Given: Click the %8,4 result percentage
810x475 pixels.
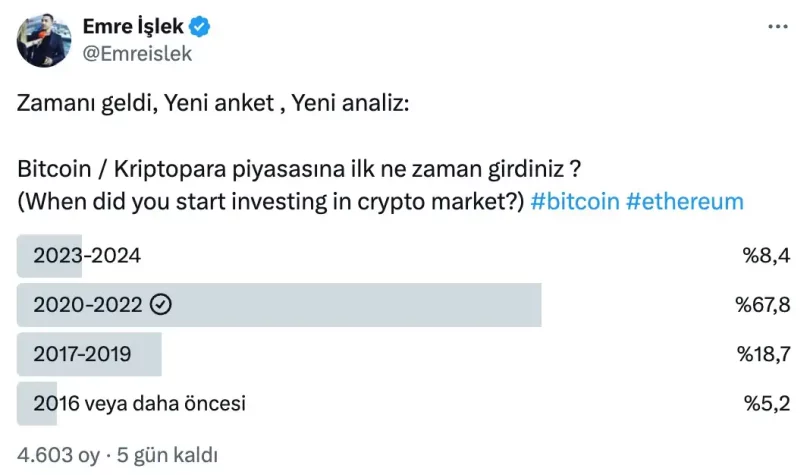Looking at the screenshot, I should pyautogui.click(x=767, y=256).
